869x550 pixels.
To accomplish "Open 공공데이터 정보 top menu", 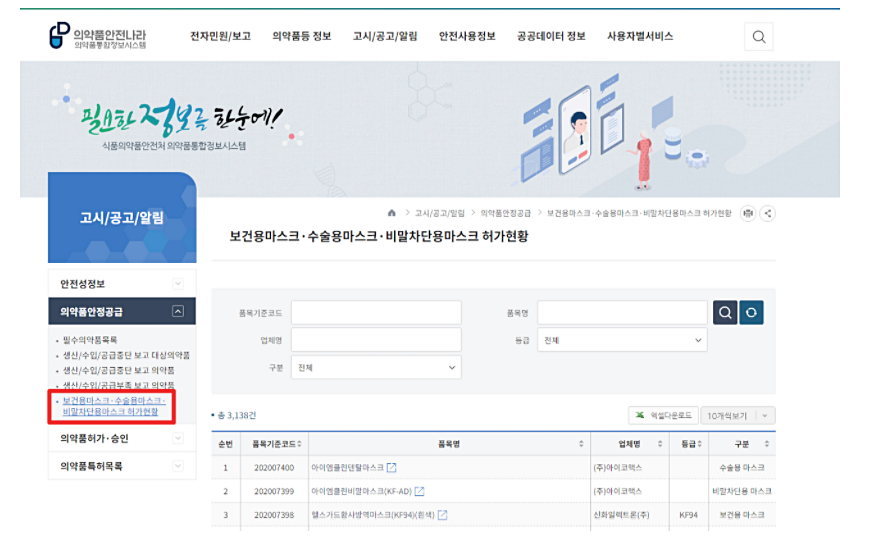I will 551,37.
